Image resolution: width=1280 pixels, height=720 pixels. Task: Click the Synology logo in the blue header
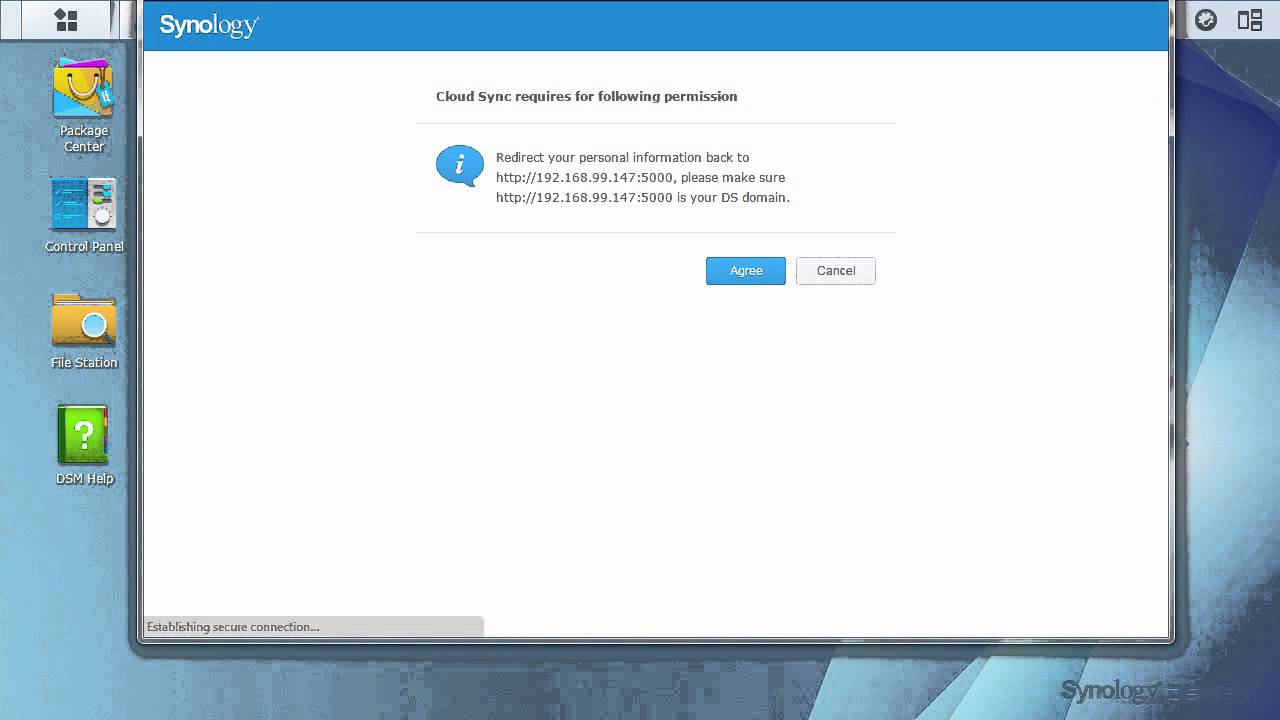[x=207, y=26]
